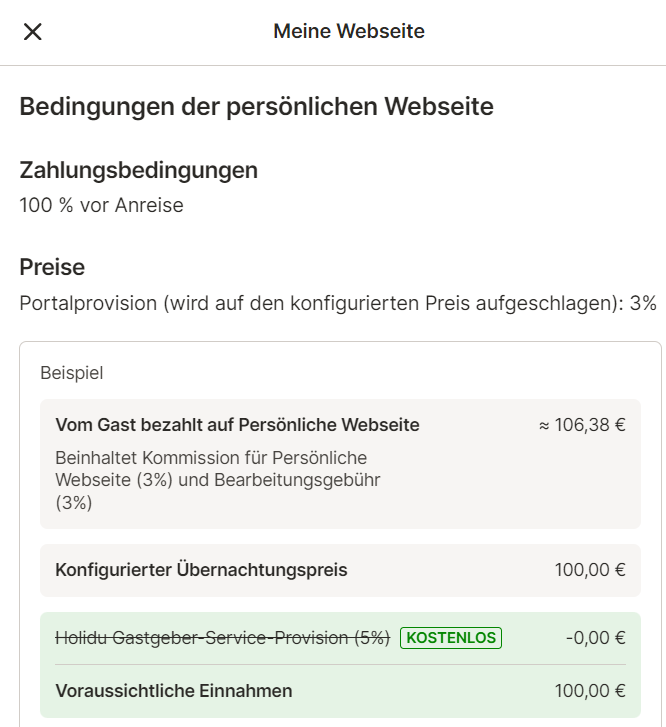Select the Vom Gast bezahlt row title
This screenshot has width=666, height=727.
[237, 425]
